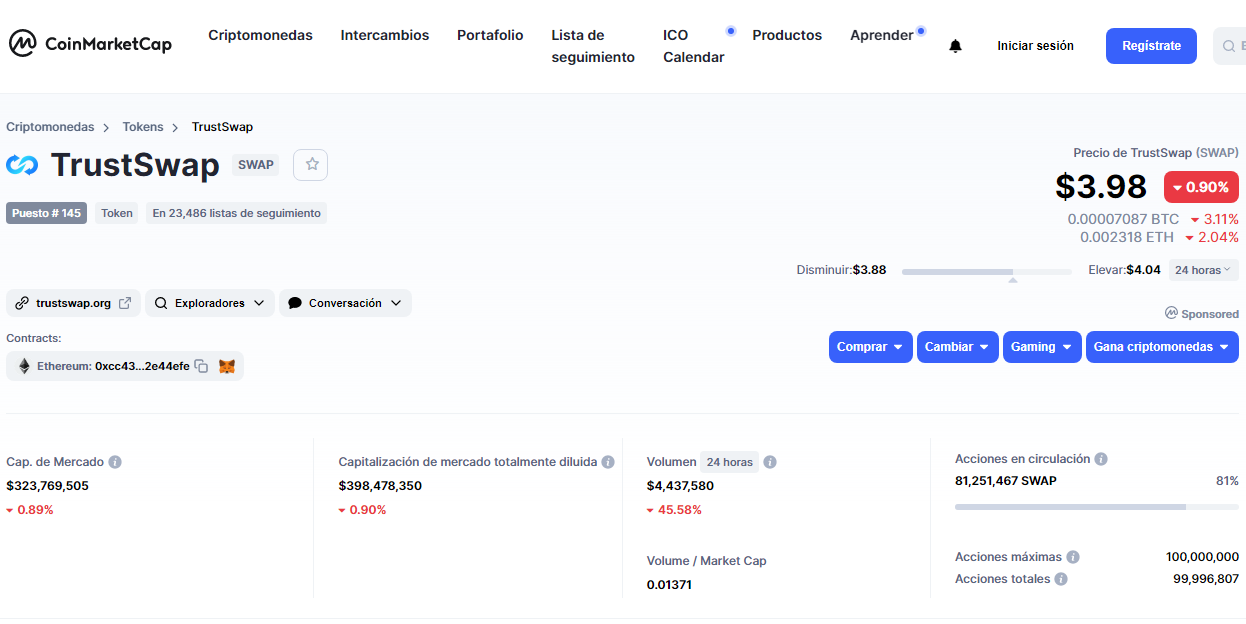Click the red 0.90% change badge
Screen dimensions: 1246x624
click(1201, 187)
